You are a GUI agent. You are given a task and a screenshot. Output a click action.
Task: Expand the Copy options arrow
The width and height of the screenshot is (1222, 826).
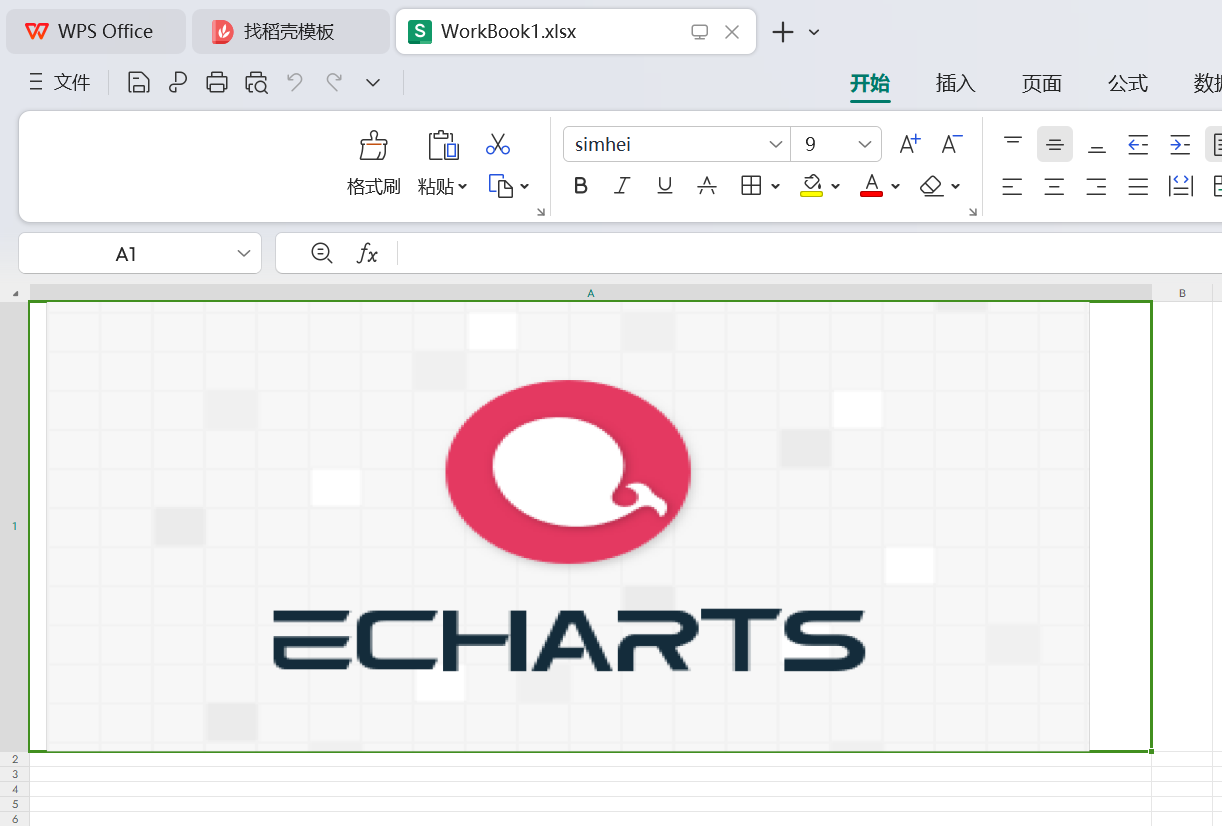click(525, 186)
